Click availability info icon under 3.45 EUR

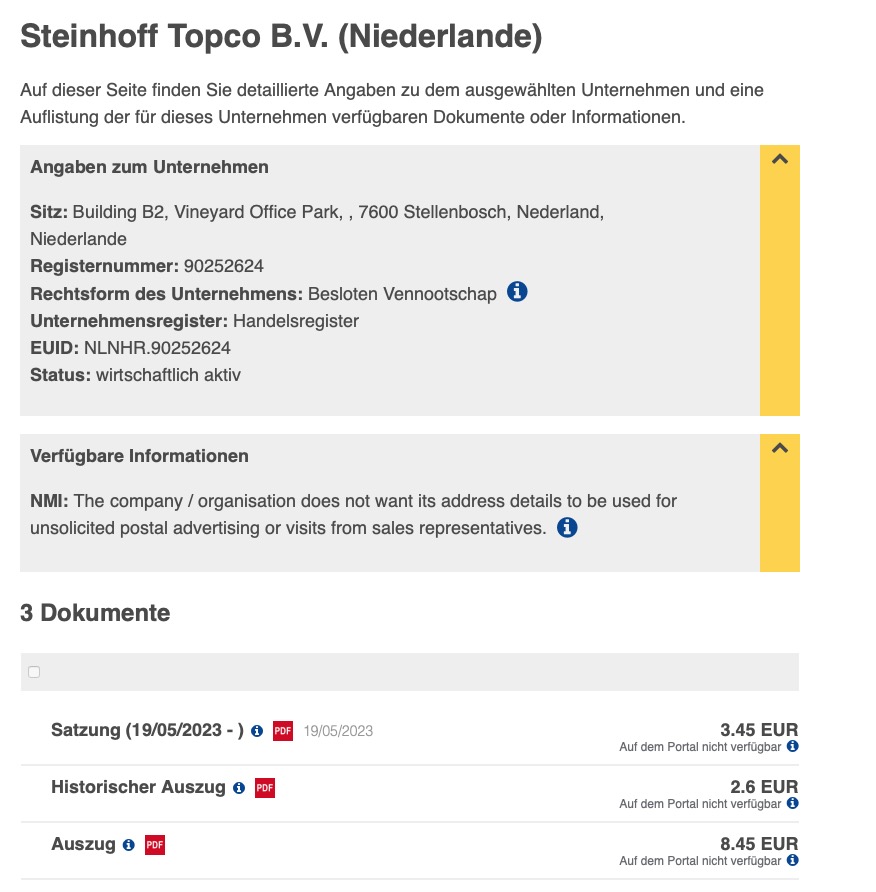click(x=792, y=746)
